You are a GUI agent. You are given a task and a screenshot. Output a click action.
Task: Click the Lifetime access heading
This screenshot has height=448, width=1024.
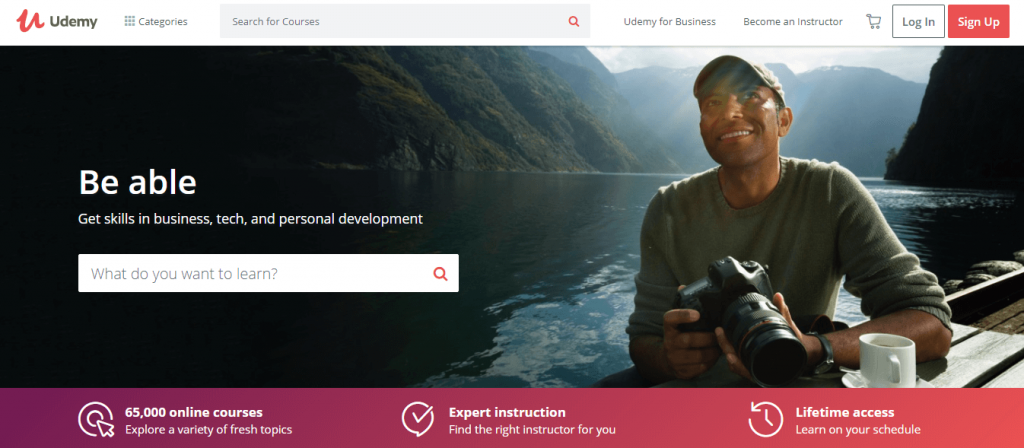click(844, 412)
